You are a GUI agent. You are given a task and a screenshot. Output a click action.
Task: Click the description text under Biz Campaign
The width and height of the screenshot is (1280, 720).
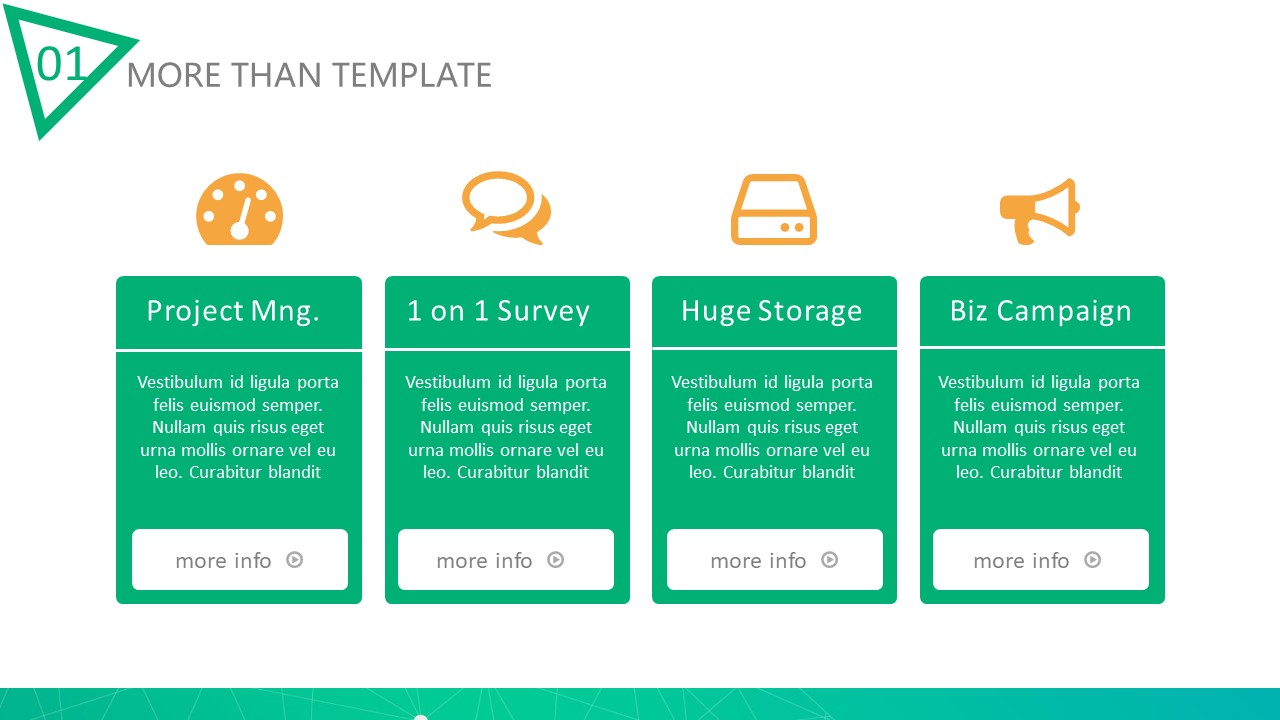[x=1039, y=427]
